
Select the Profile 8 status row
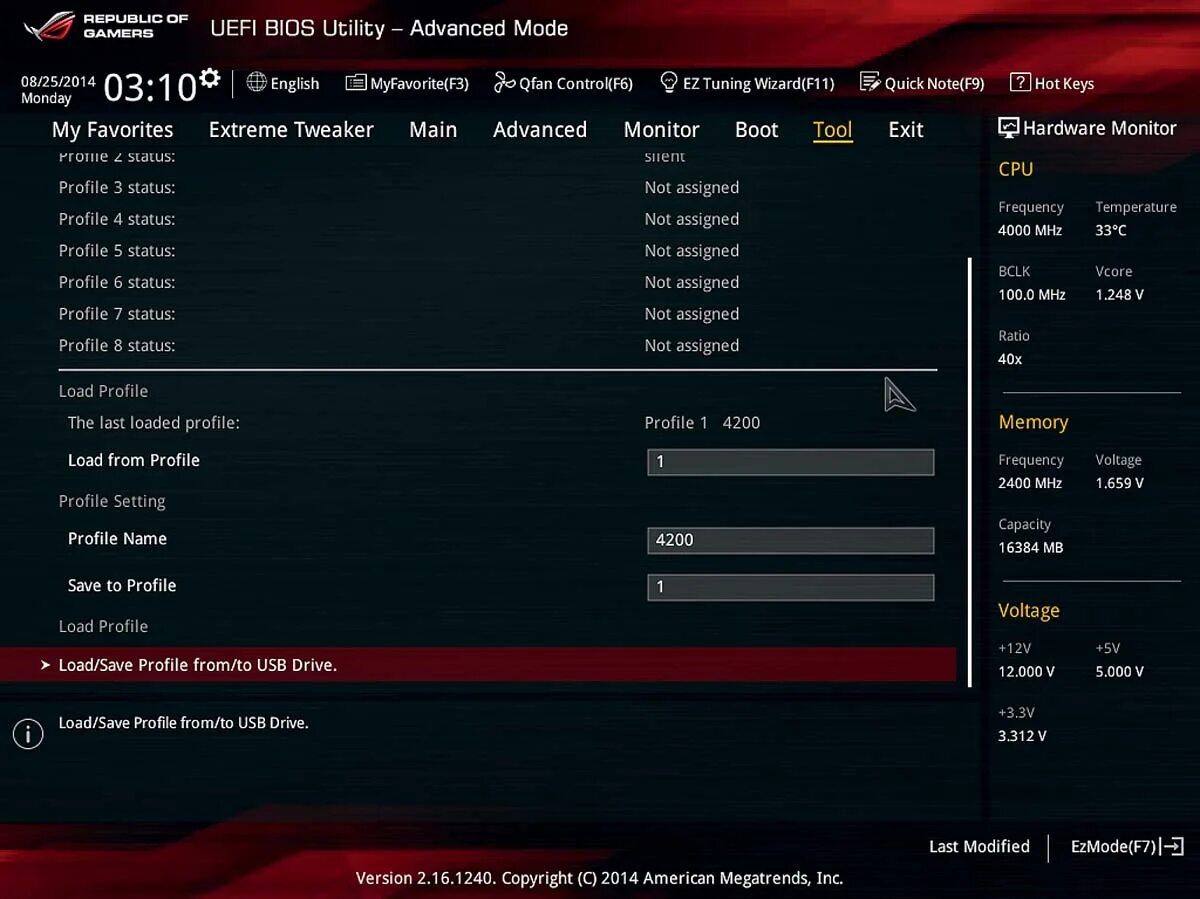(497, 345)
